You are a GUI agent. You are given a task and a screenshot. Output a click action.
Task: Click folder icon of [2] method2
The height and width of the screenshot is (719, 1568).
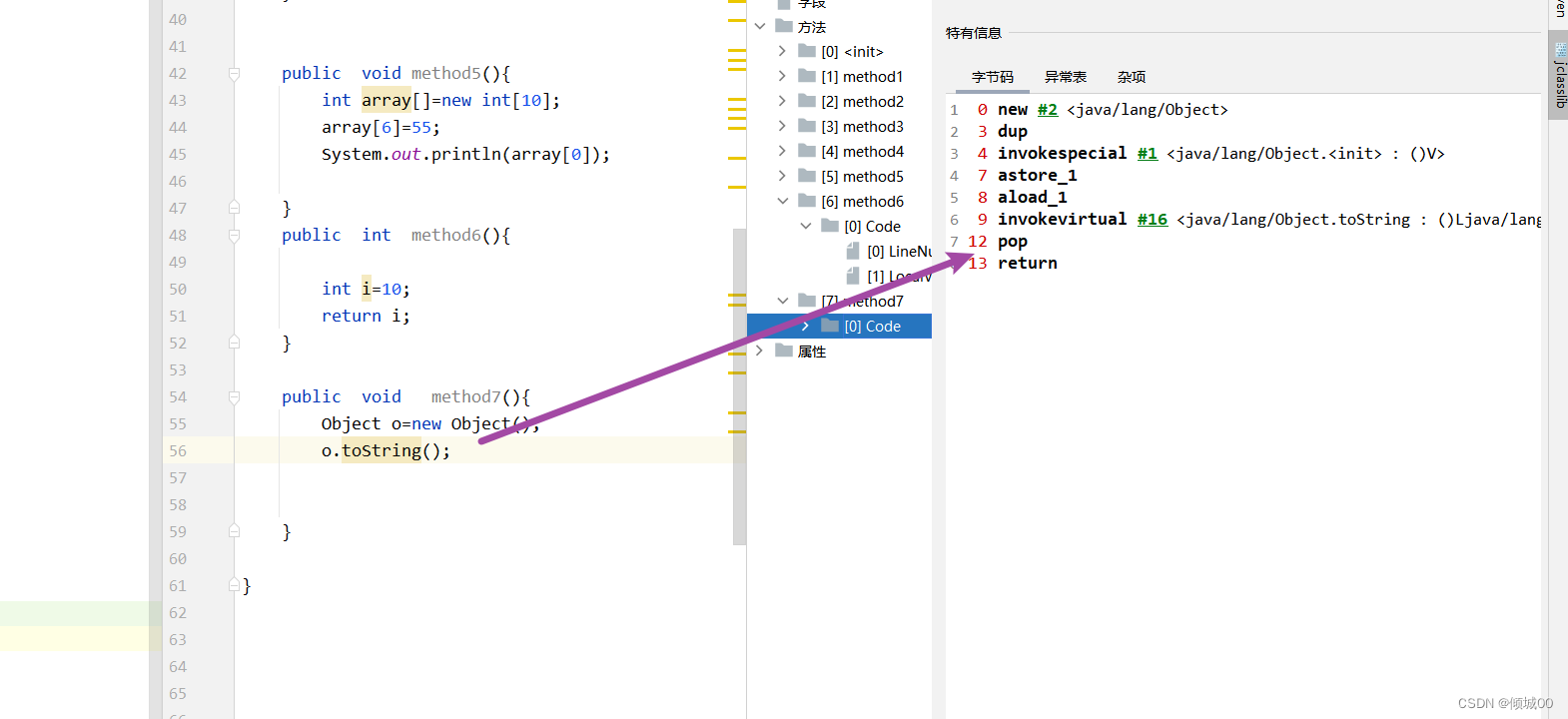[807, 101]
